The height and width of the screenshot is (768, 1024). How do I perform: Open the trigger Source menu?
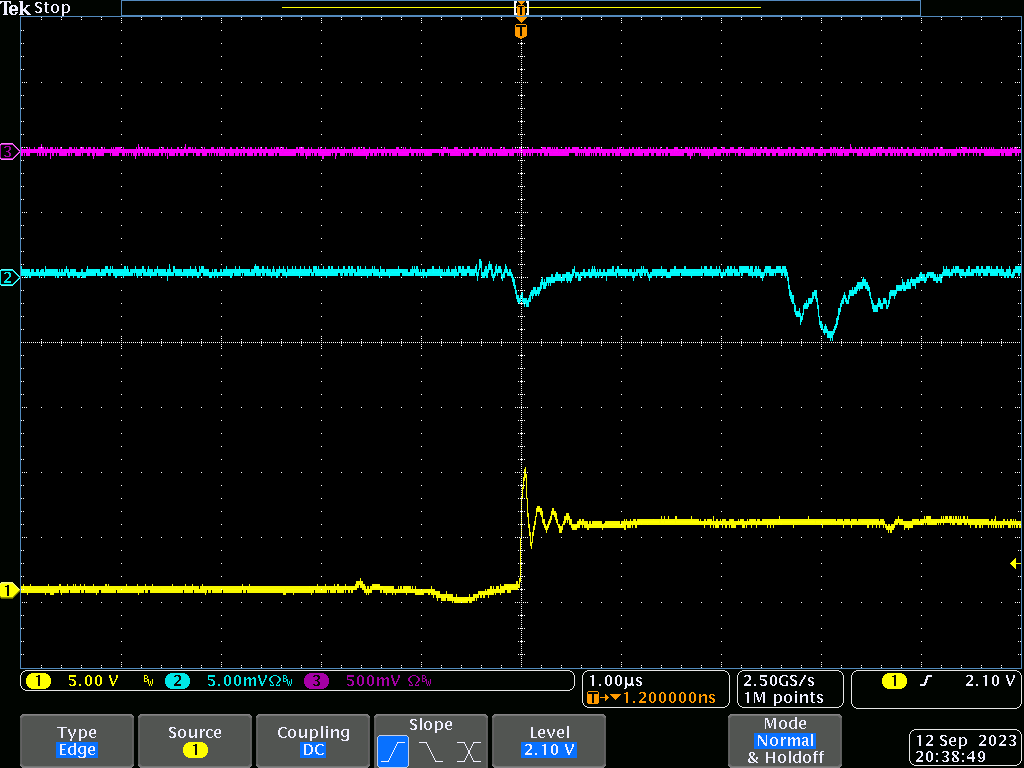click(x=195, y=741)
